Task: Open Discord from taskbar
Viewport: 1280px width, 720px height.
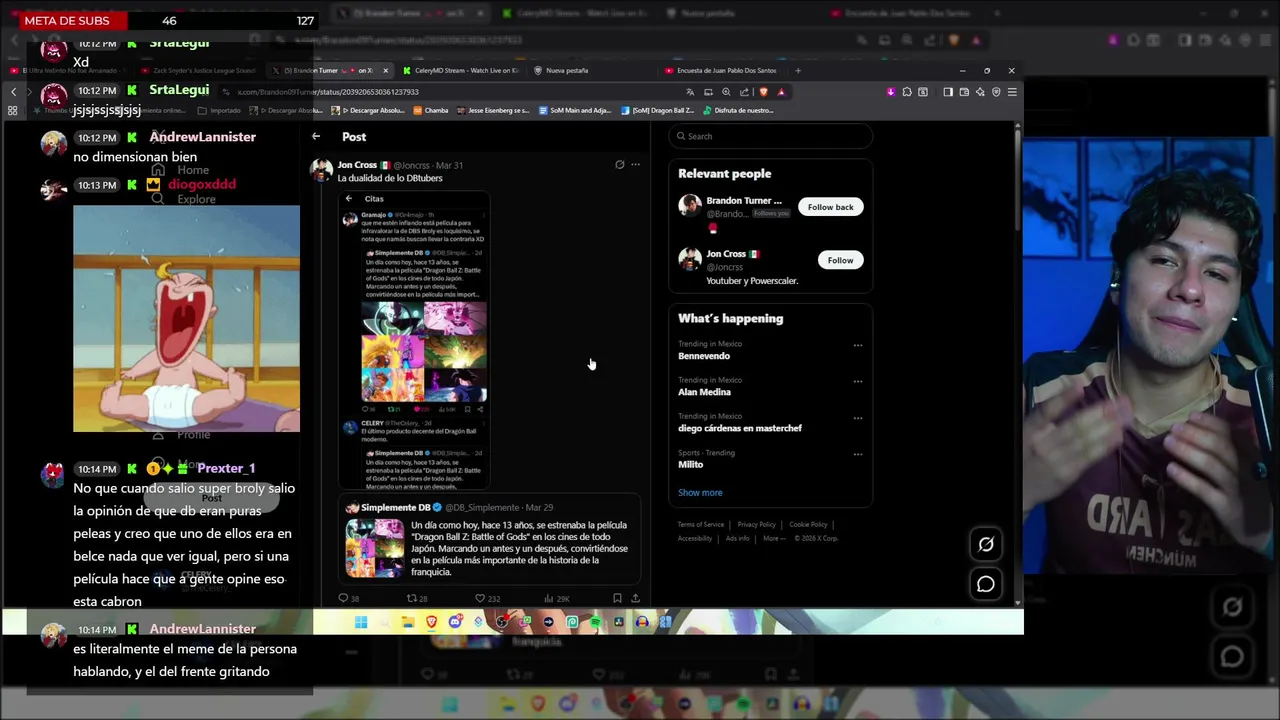Action: click(455, 622)
